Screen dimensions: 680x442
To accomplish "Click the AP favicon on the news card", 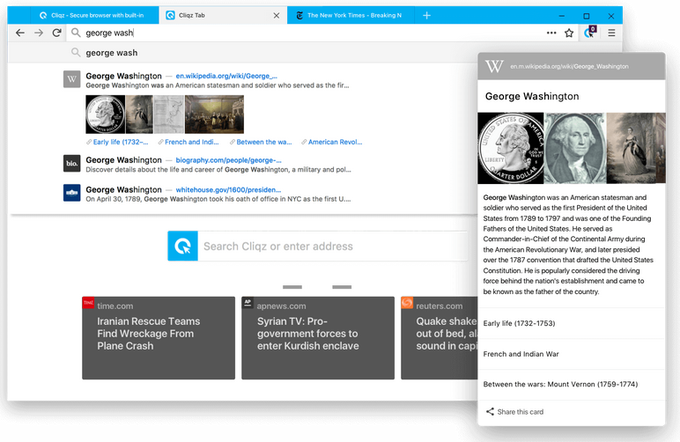I will coord(248,302).
